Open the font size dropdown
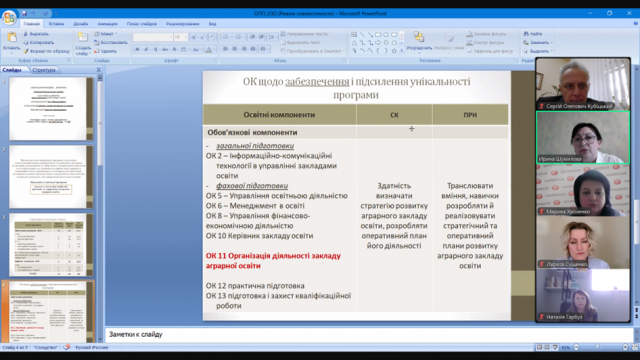Screen dimensions: 640x360 [180, 37]
